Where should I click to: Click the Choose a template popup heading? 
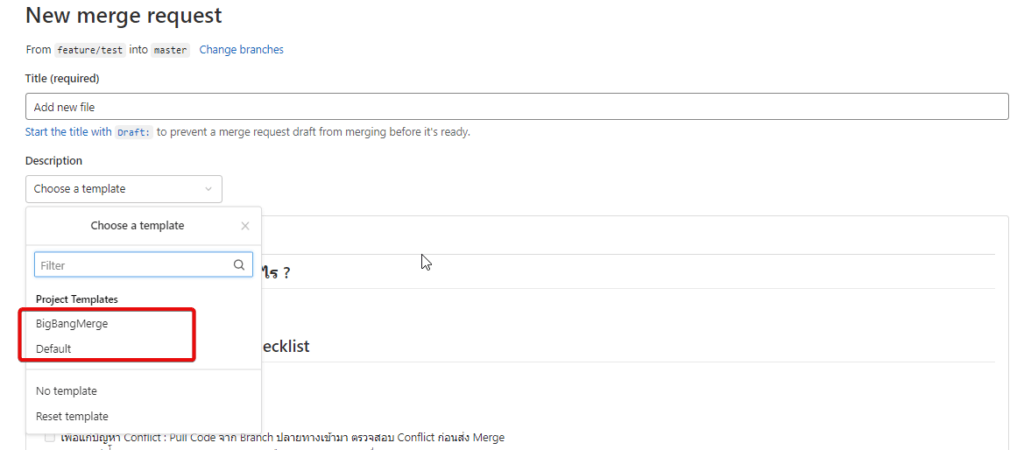click(137, 225)
